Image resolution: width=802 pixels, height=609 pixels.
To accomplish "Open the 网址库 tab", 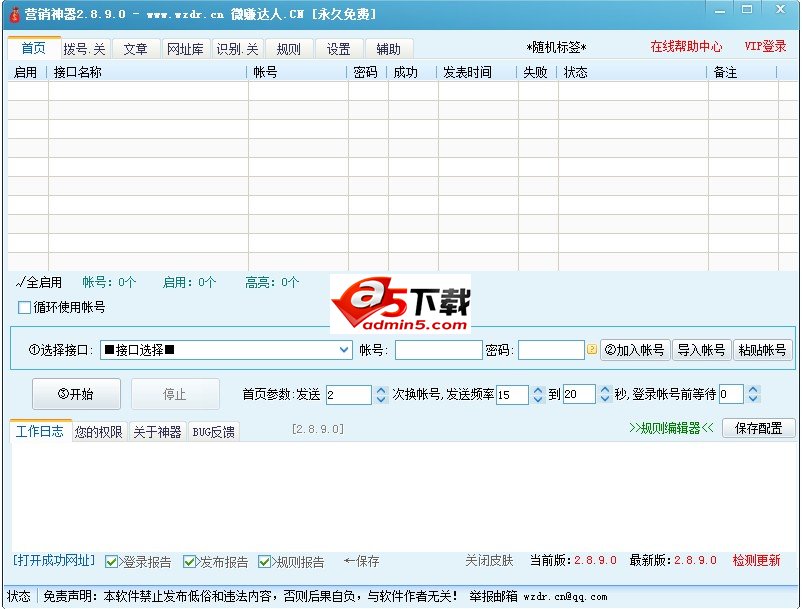I will point(185,49).
